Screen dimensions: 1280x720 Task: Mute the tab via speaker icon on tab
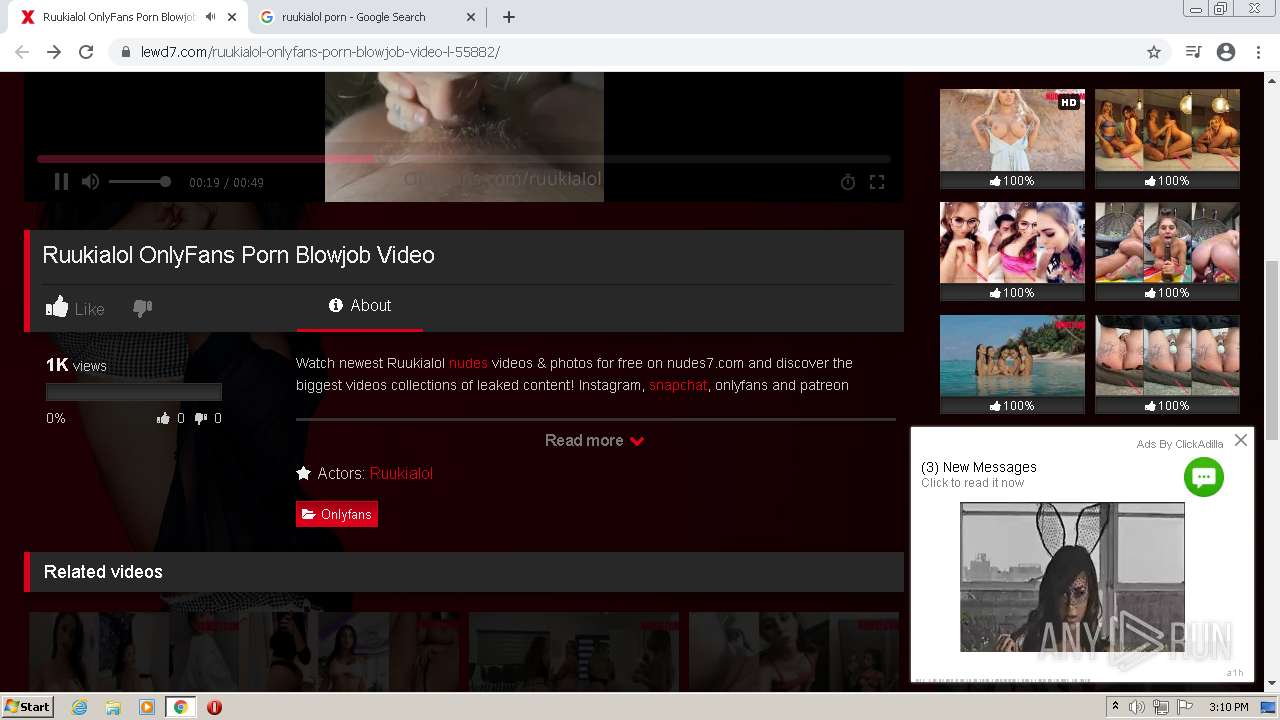pos(210,17)
